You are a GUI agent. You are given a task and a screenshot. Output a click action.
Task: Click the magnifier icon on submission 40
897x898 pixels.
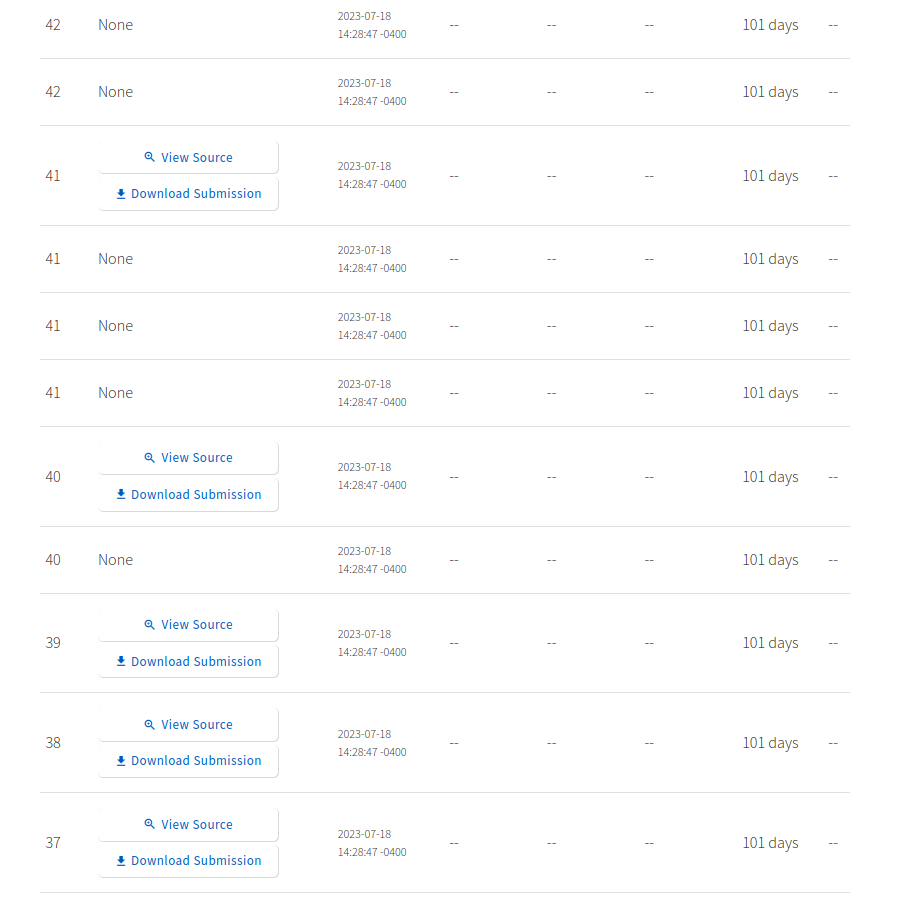coord(149,457)
